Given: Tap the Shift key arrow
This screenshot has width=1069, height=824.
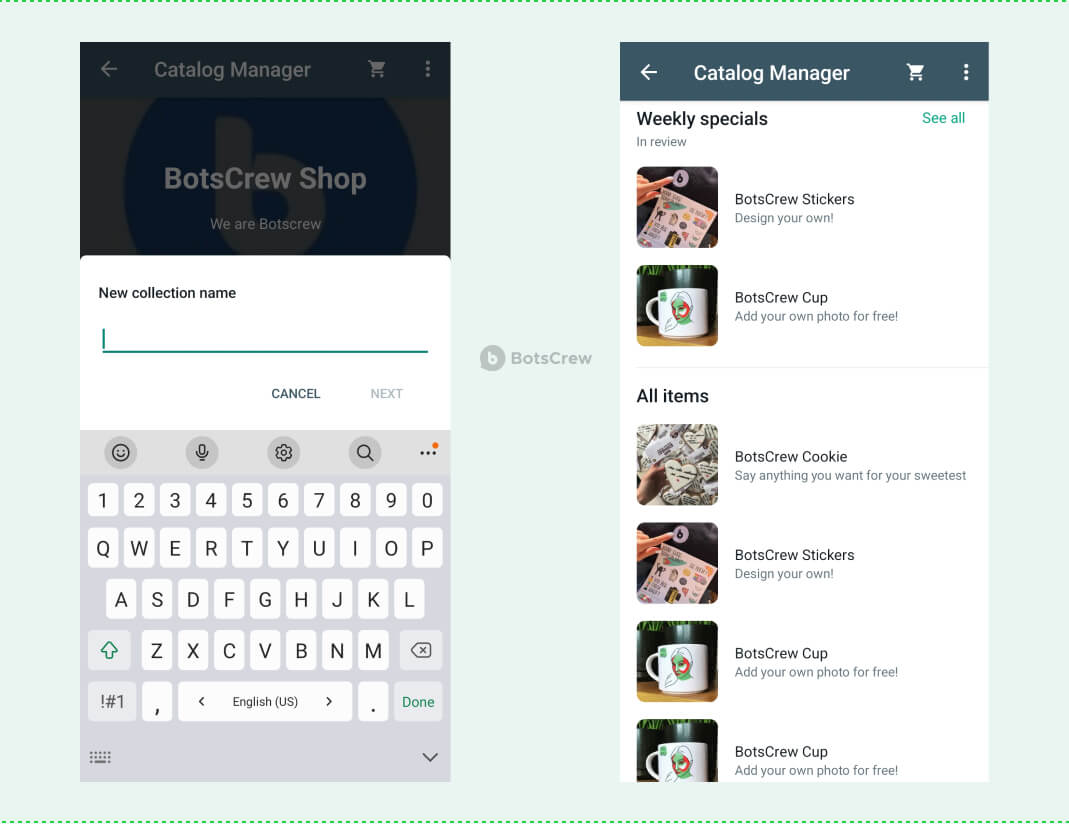Looking at the screenshot, I should coord(109,651).
